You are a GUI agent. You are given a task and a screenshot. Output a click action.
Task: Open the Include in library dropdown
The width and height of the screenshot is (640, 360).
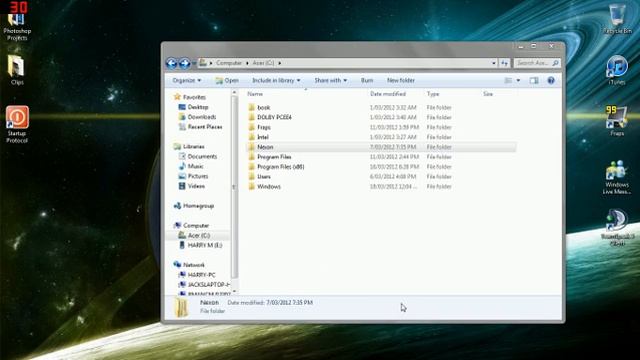coord(276,80)
